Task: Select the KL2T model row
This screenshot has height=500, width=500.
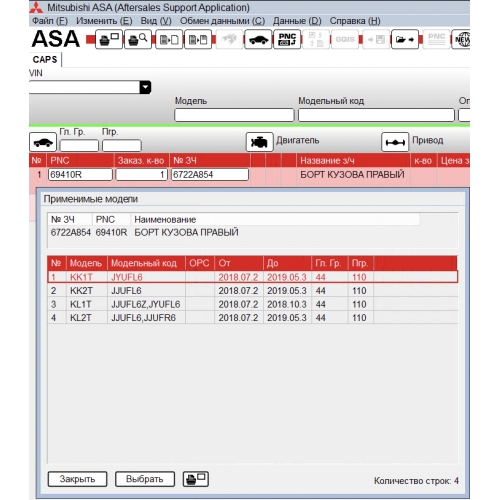Action: [x=253, y=318]
